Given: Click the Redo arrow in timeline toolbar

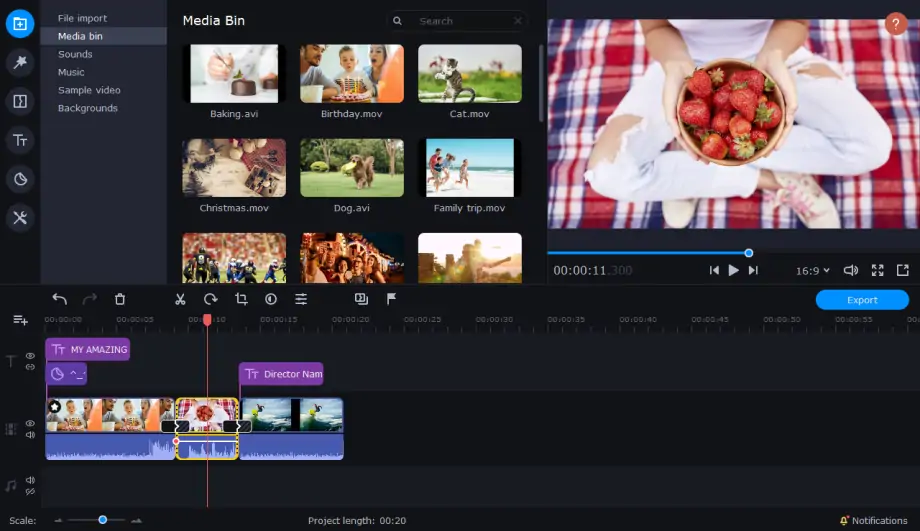Looking at the screenshot, I should [90, 299].
